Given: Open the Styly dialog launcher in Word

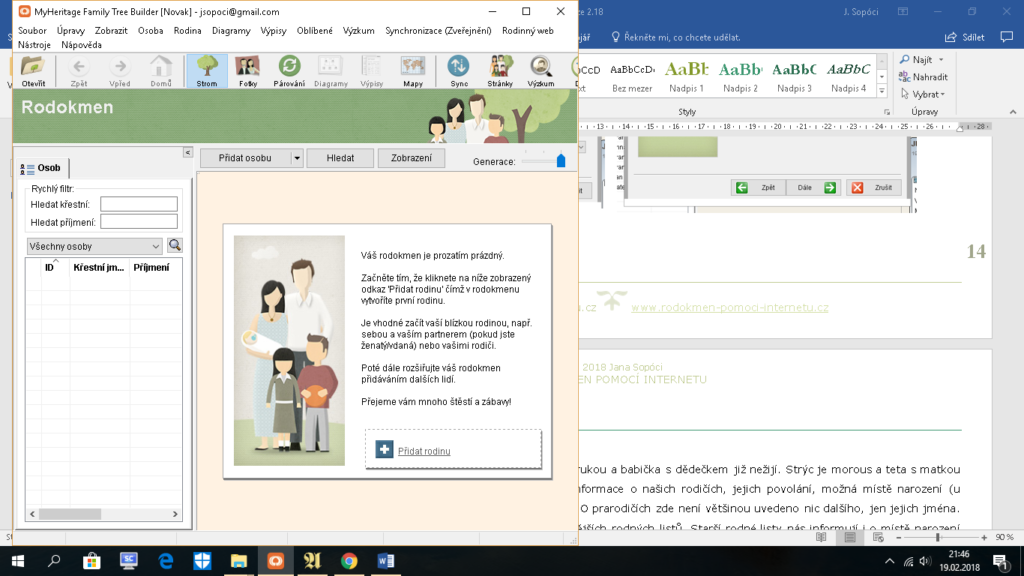Looking at the screenshot, I should point(886,112).
